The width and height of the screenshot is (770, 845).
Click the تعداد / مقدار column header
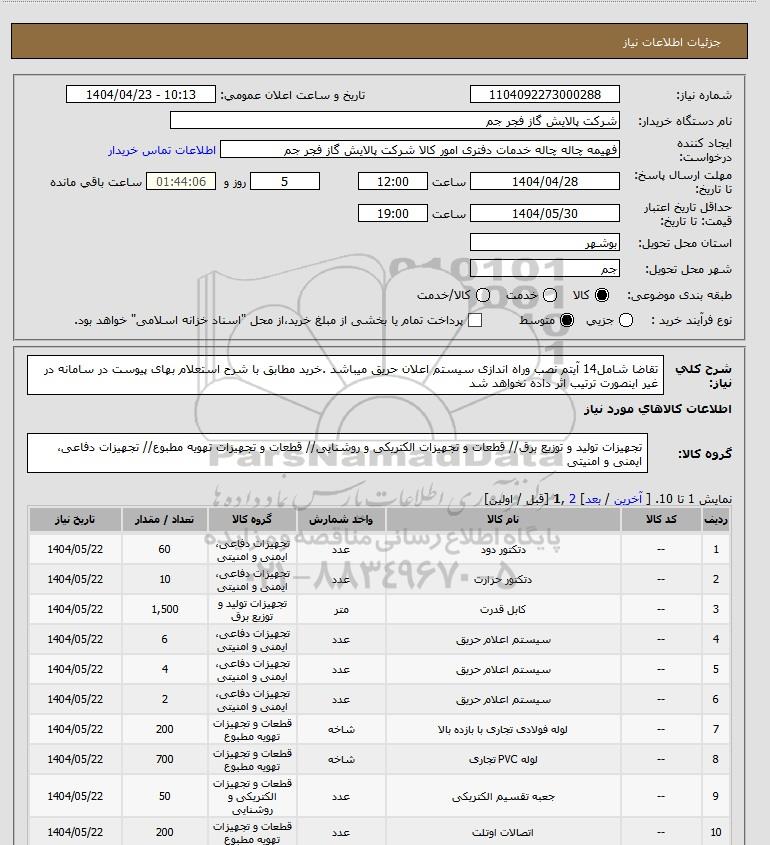click(x=164, y=520)
